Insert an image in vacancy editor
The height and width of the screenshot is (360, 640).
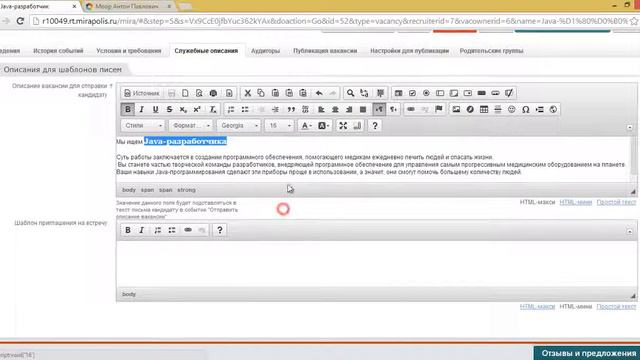tap(456, 109)
